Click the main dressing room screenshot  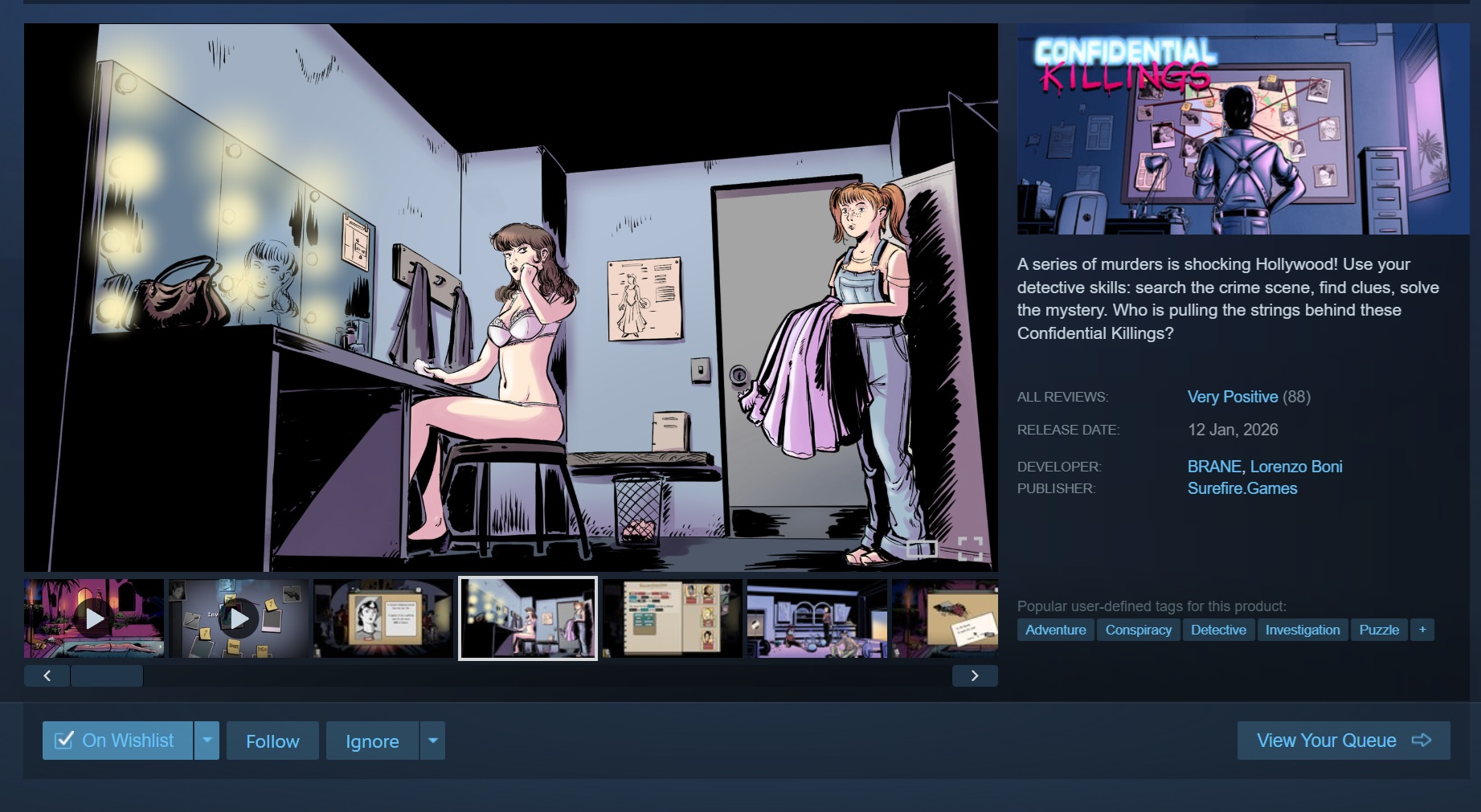511,297
